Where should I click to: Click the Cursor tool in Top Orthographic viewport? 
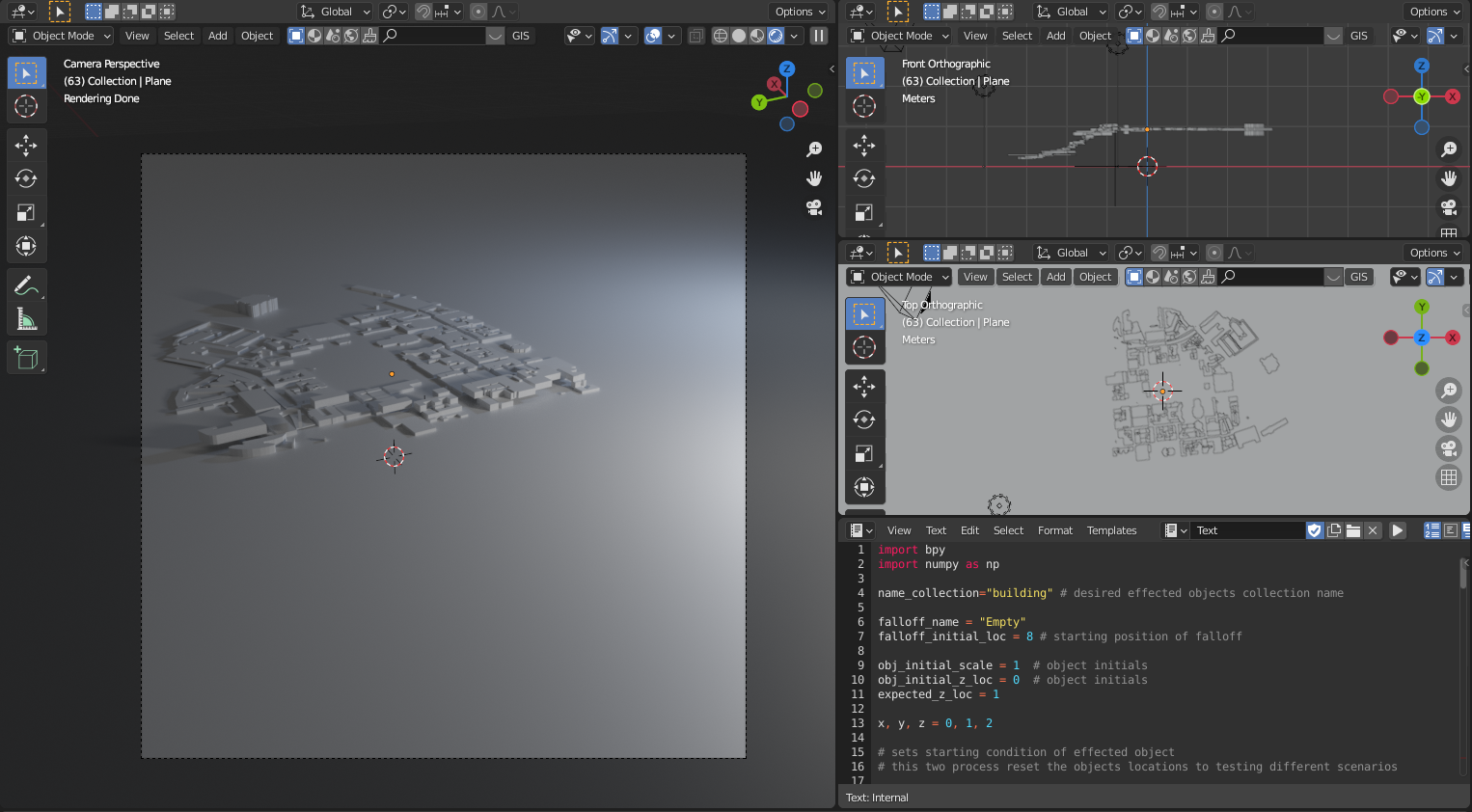[x=864, y=347]
